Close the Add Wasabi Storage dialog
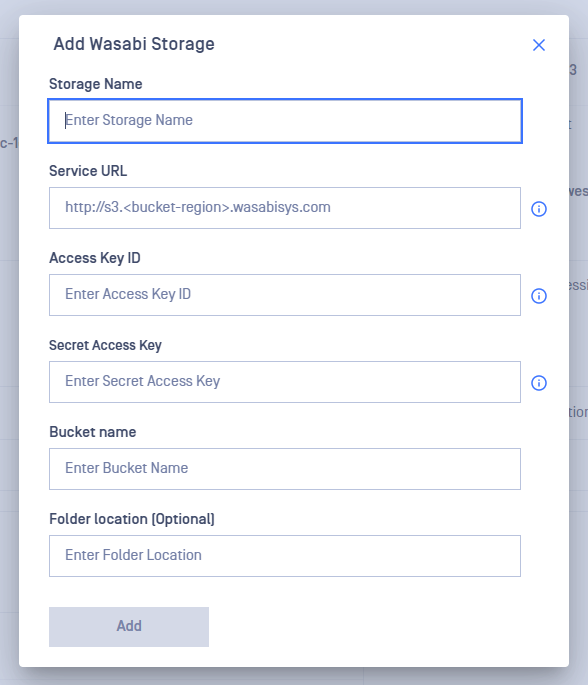The image size is (588, 685). click(x=539, y=45)
